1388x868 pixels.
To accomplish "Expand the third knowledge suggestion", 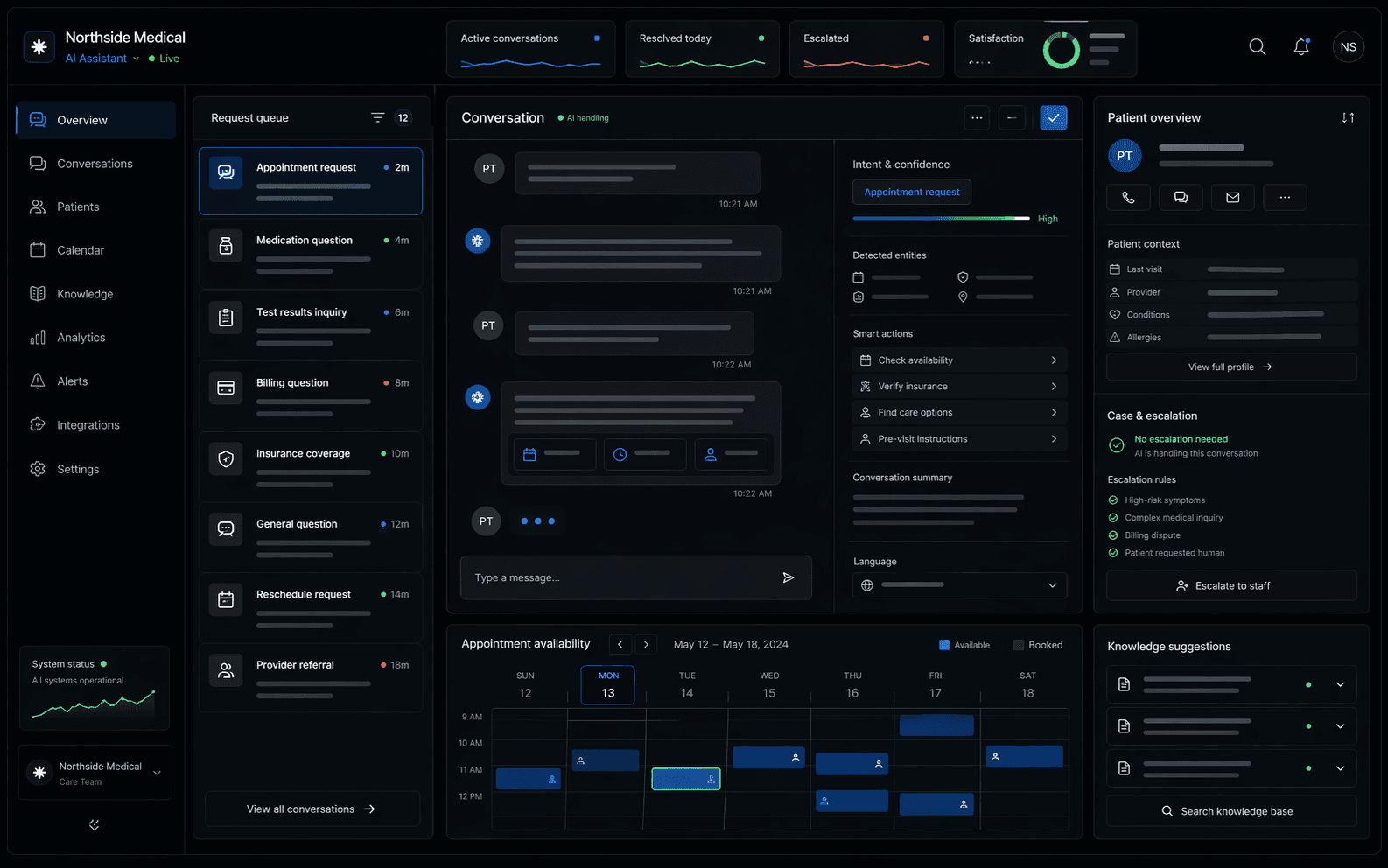I will tap(1340, 768).
